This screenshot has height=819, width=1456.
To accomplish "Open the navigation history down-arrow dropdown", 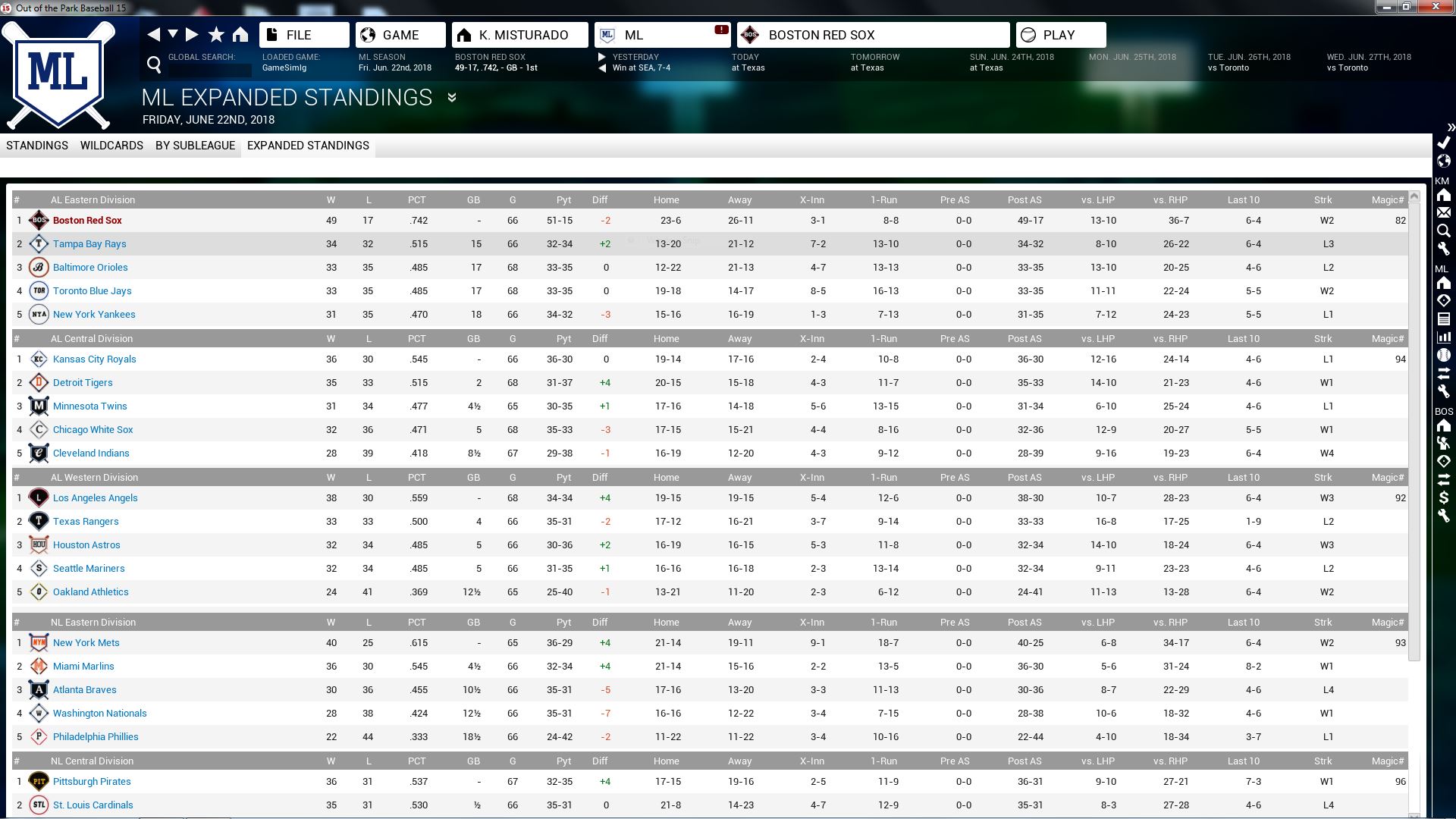I will coord(173,35).
